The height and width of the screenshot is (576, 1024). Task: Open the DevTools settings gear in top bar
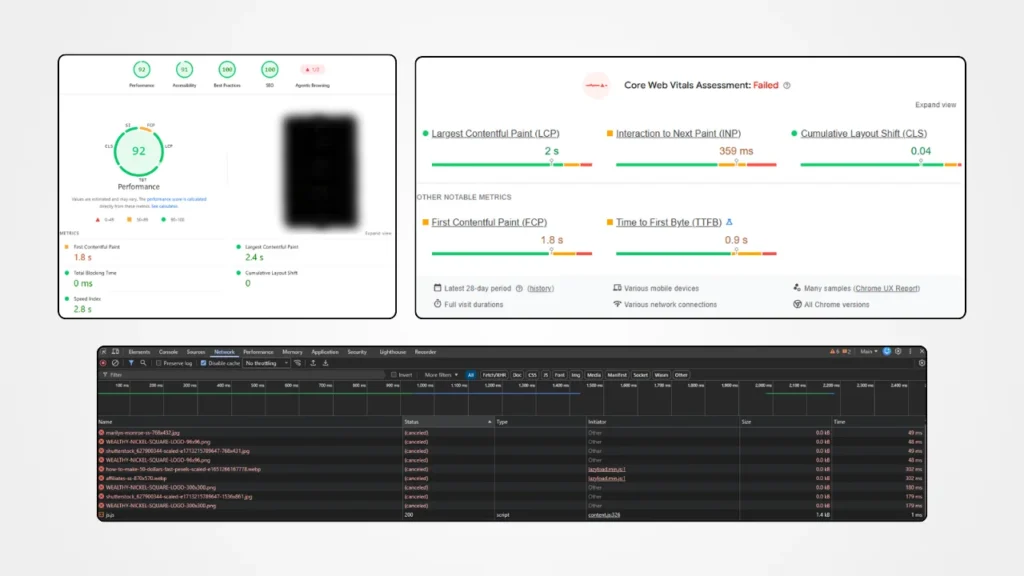click(899, 351)
